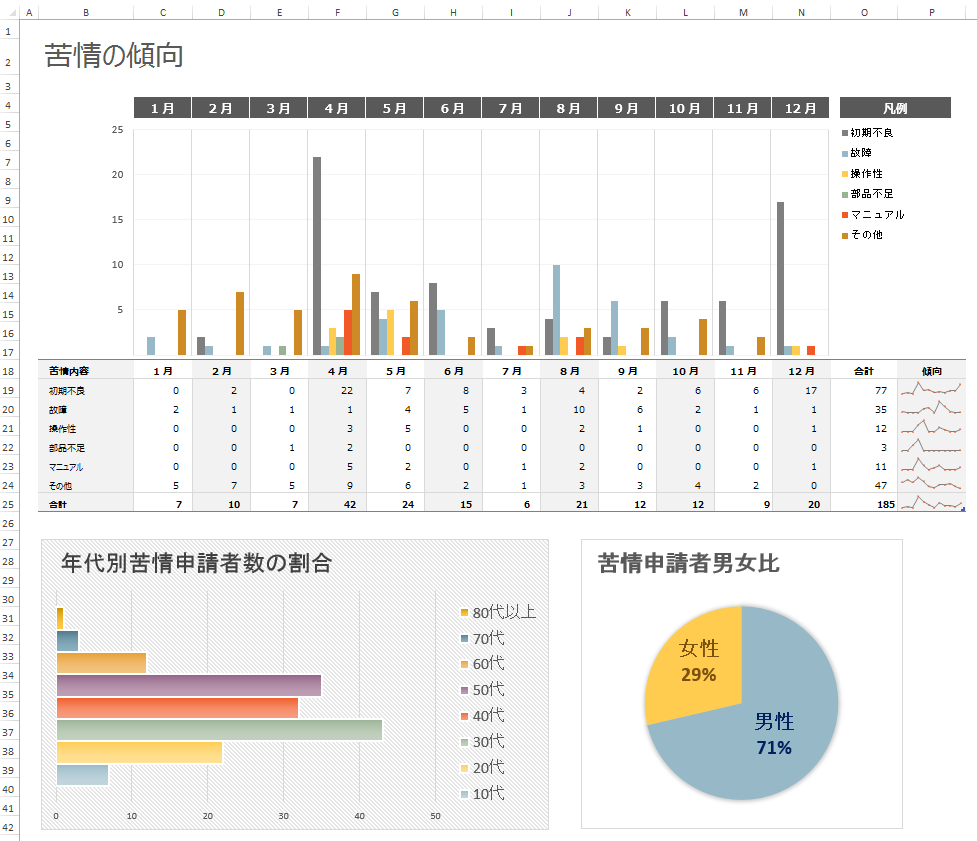Select the 傾向 column header cell

click(932, 371)
